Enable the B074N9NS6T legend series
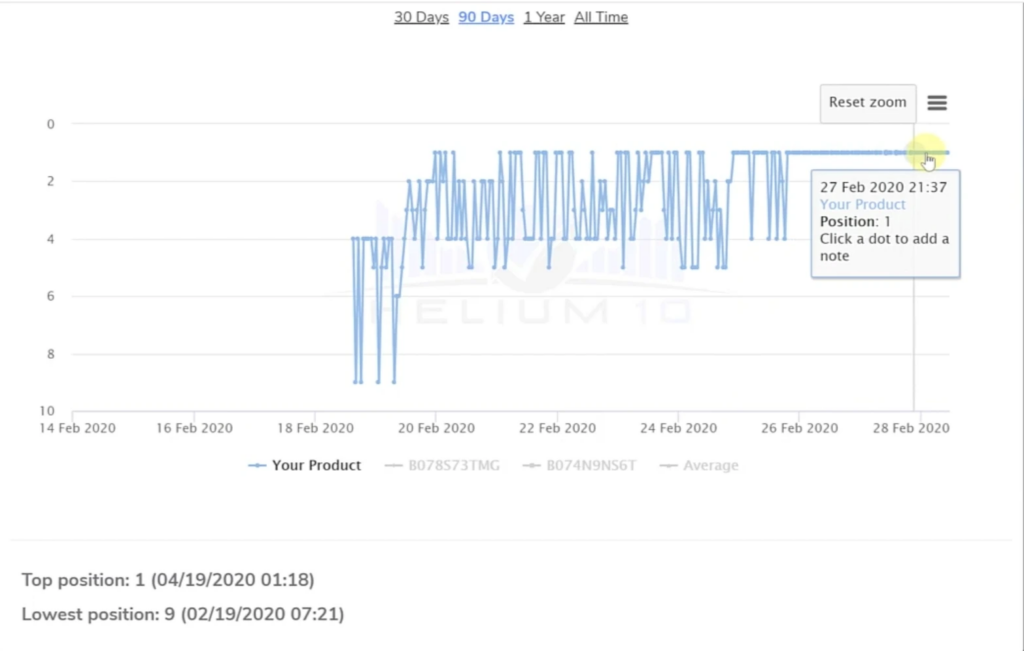Screen dimensions: 1024x651 (580, 465)
